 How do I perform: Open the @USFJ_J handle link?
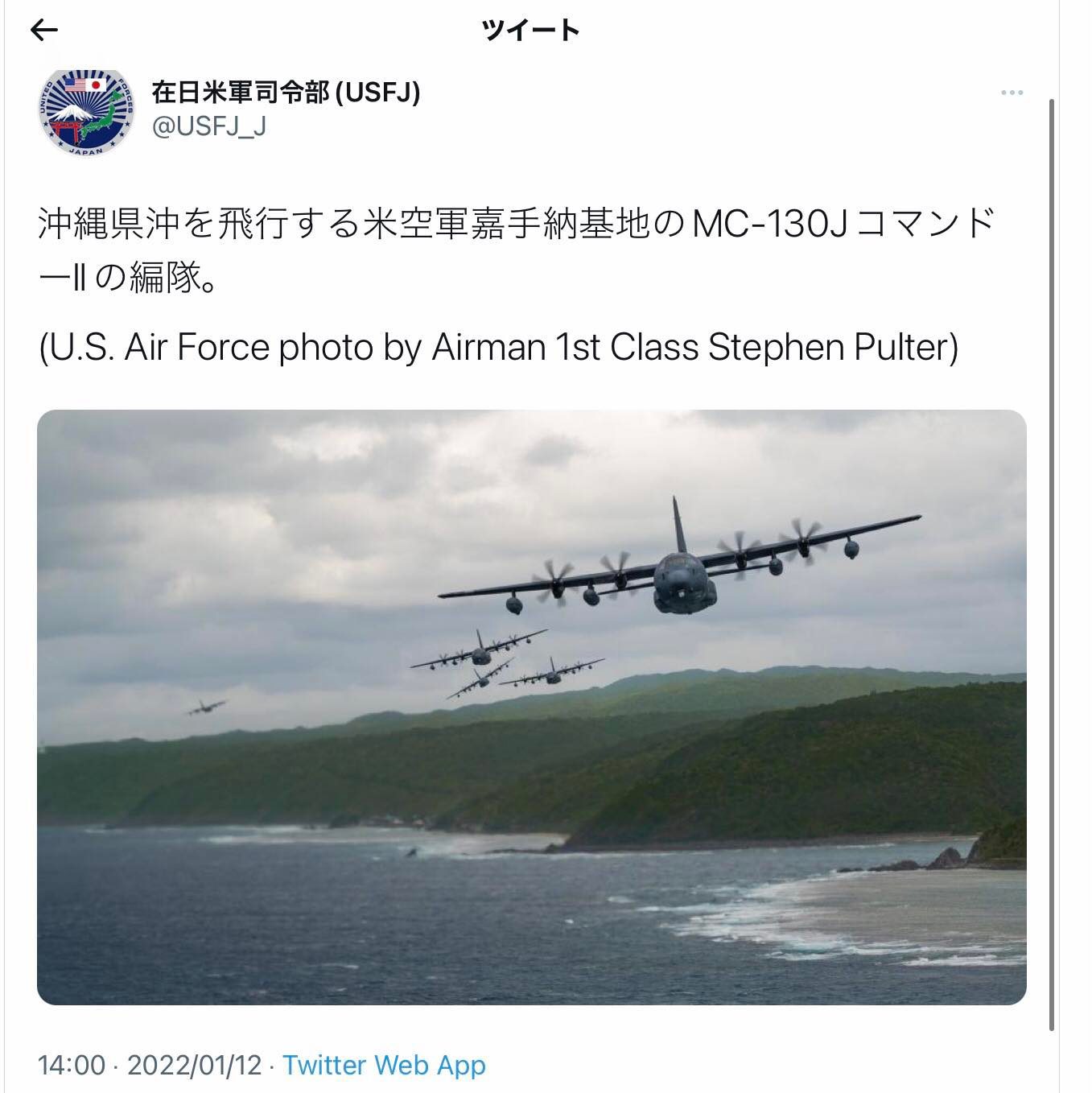[x=208, y=127]
